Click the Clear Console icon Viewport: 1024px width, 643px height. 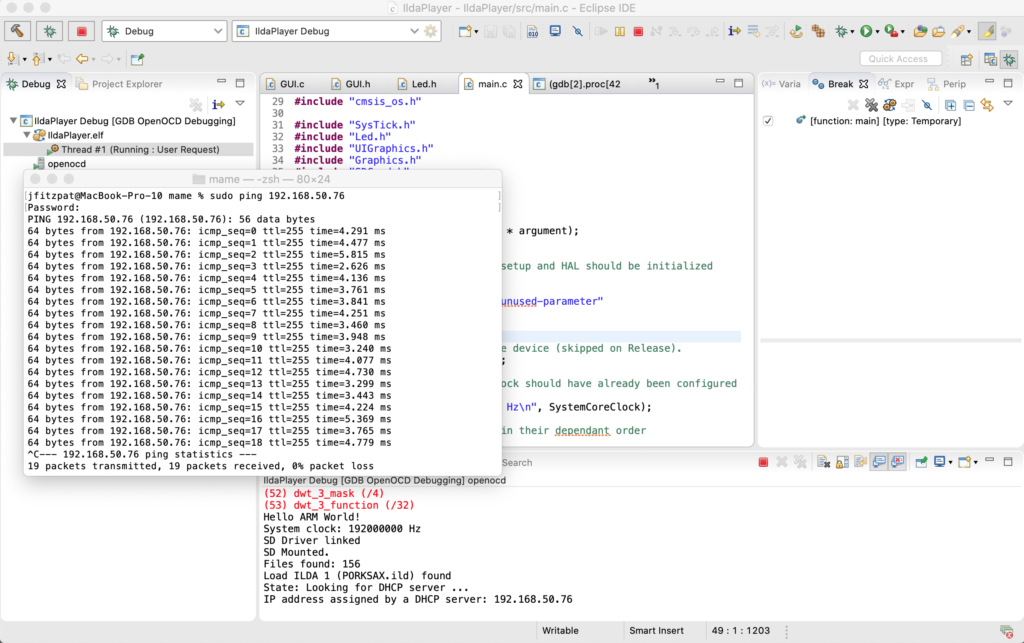(823, 462)
